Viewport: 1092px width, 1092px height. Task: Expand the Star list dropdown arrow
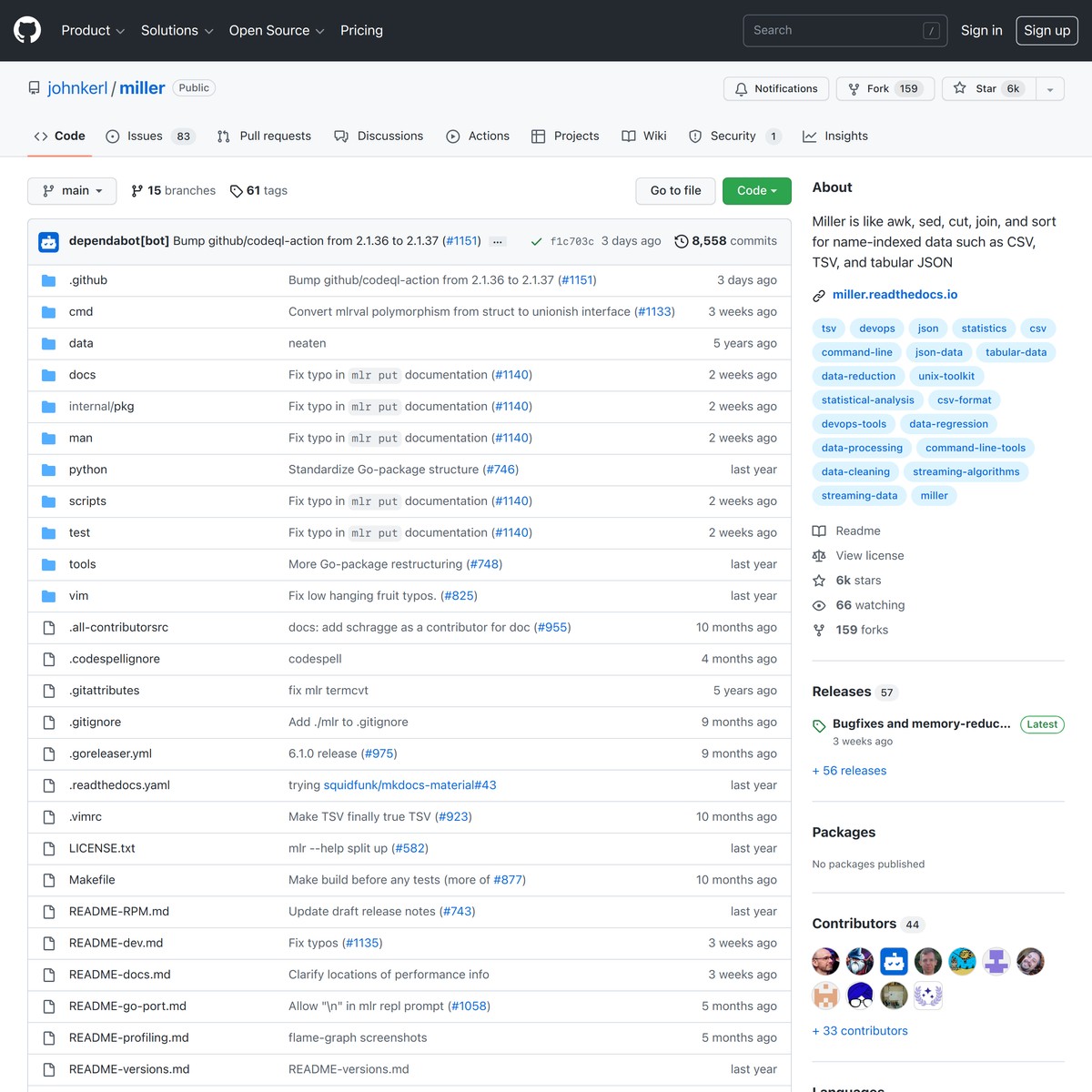[x=1050, y=88]
